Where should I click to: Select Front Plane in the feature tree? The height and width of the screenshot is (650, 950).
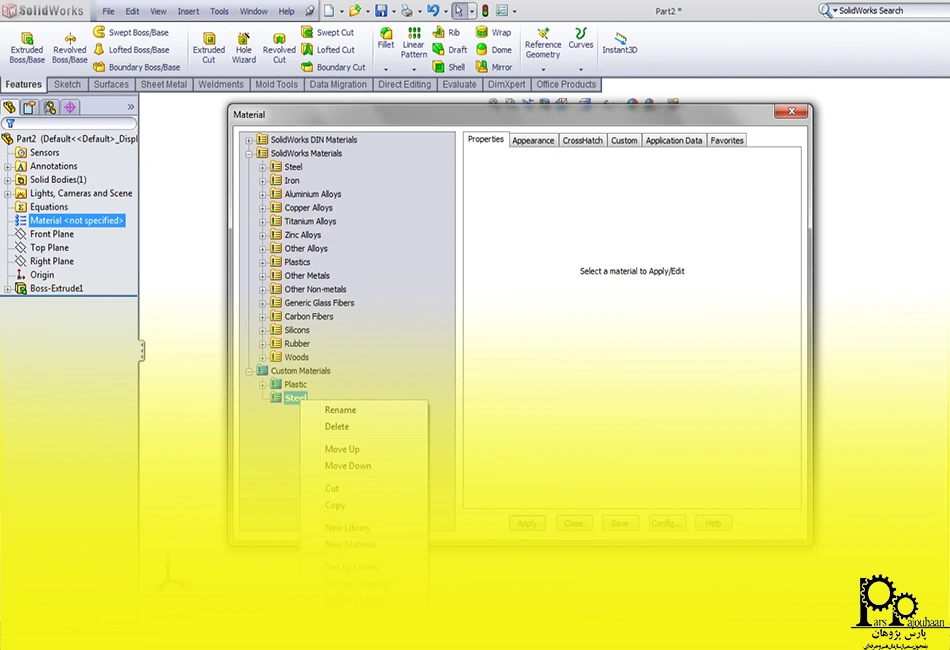click(52, 234)
